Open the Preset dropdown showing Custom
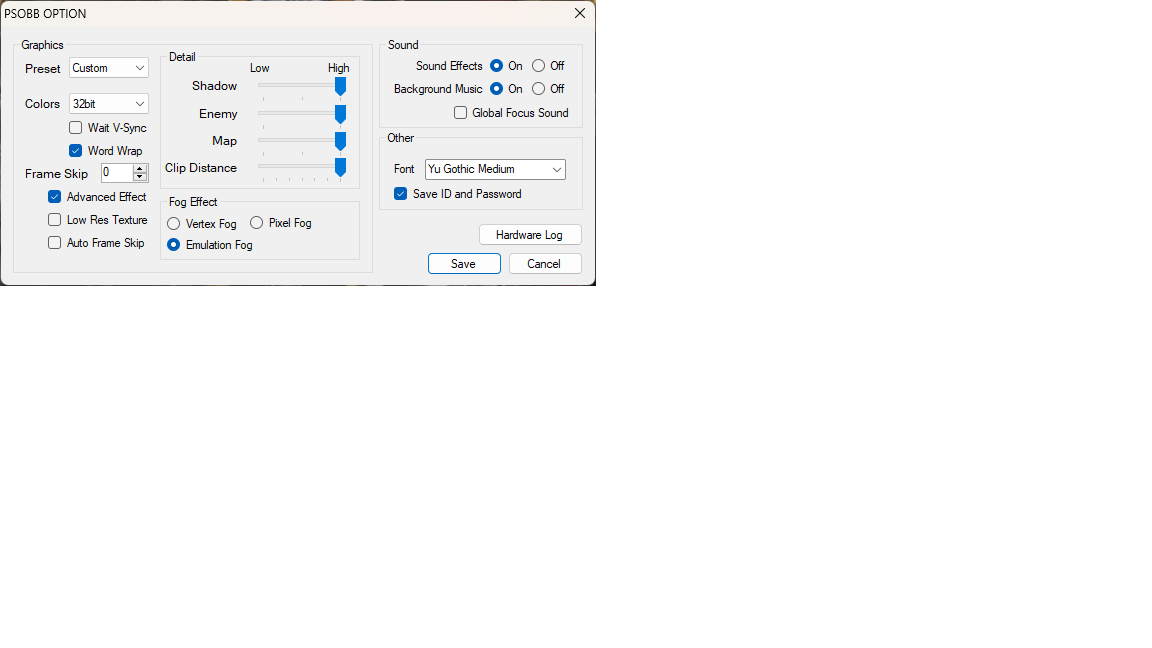The image size is (1152, 648). click(x=109, y=68)
